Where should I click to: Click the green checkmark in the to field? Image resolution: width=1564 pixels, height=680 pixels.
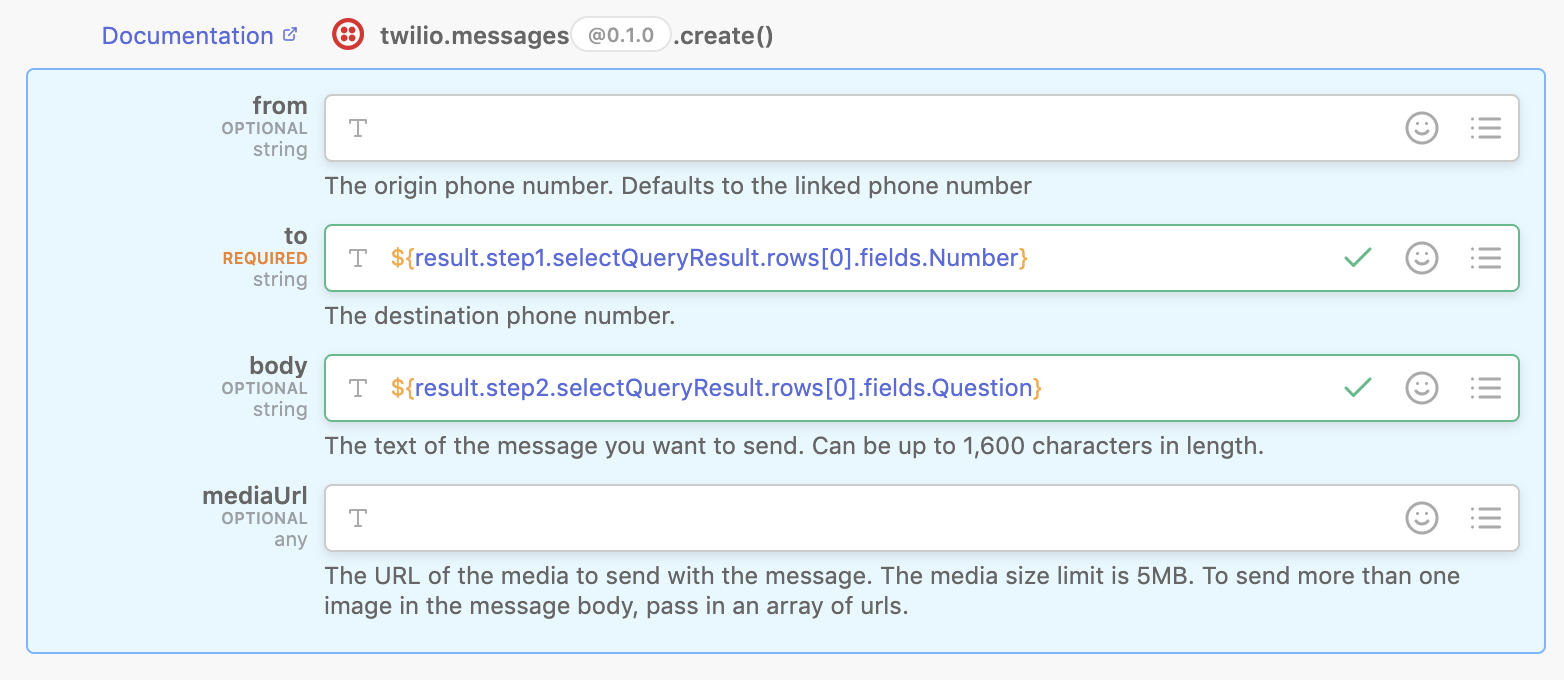(x=1357, y=258)
